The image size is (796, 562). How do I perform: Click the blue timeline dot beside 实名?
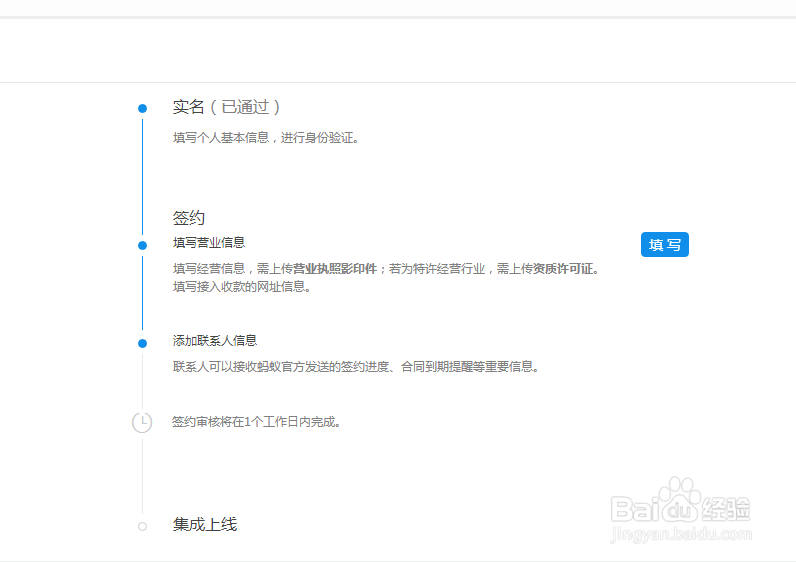(x=143, y=108)
